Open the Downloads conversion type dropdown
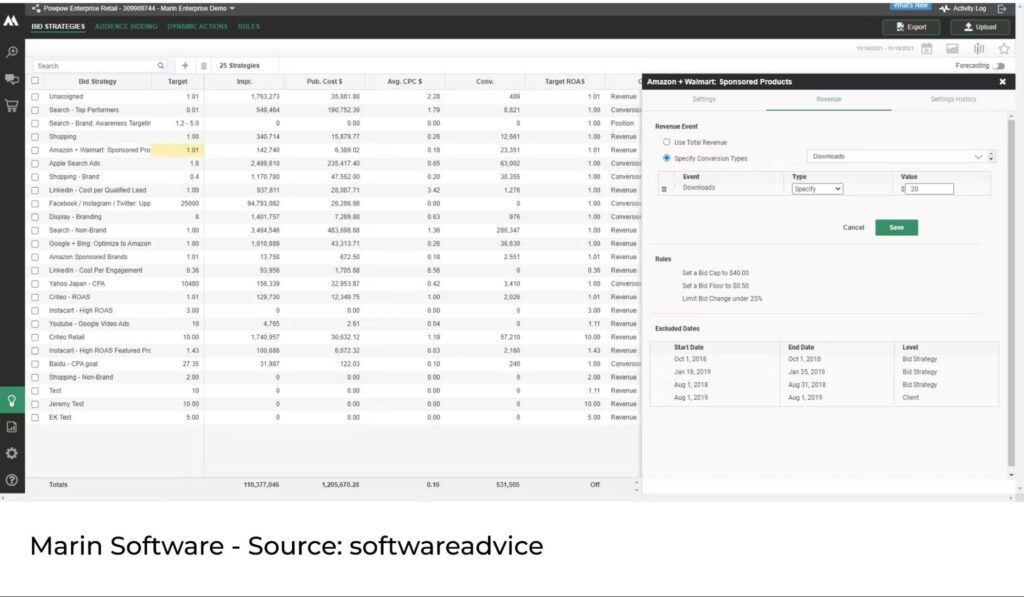Screen dimensions: 1024x597 [x=897, y=157]
